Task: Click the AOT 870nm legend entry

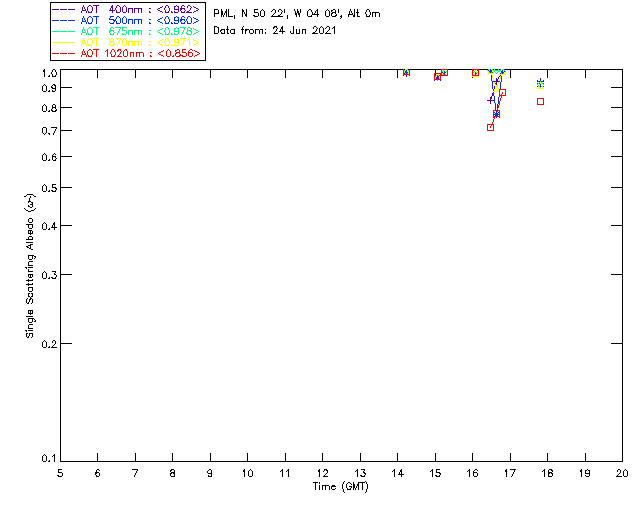Action: pos(126,42)
